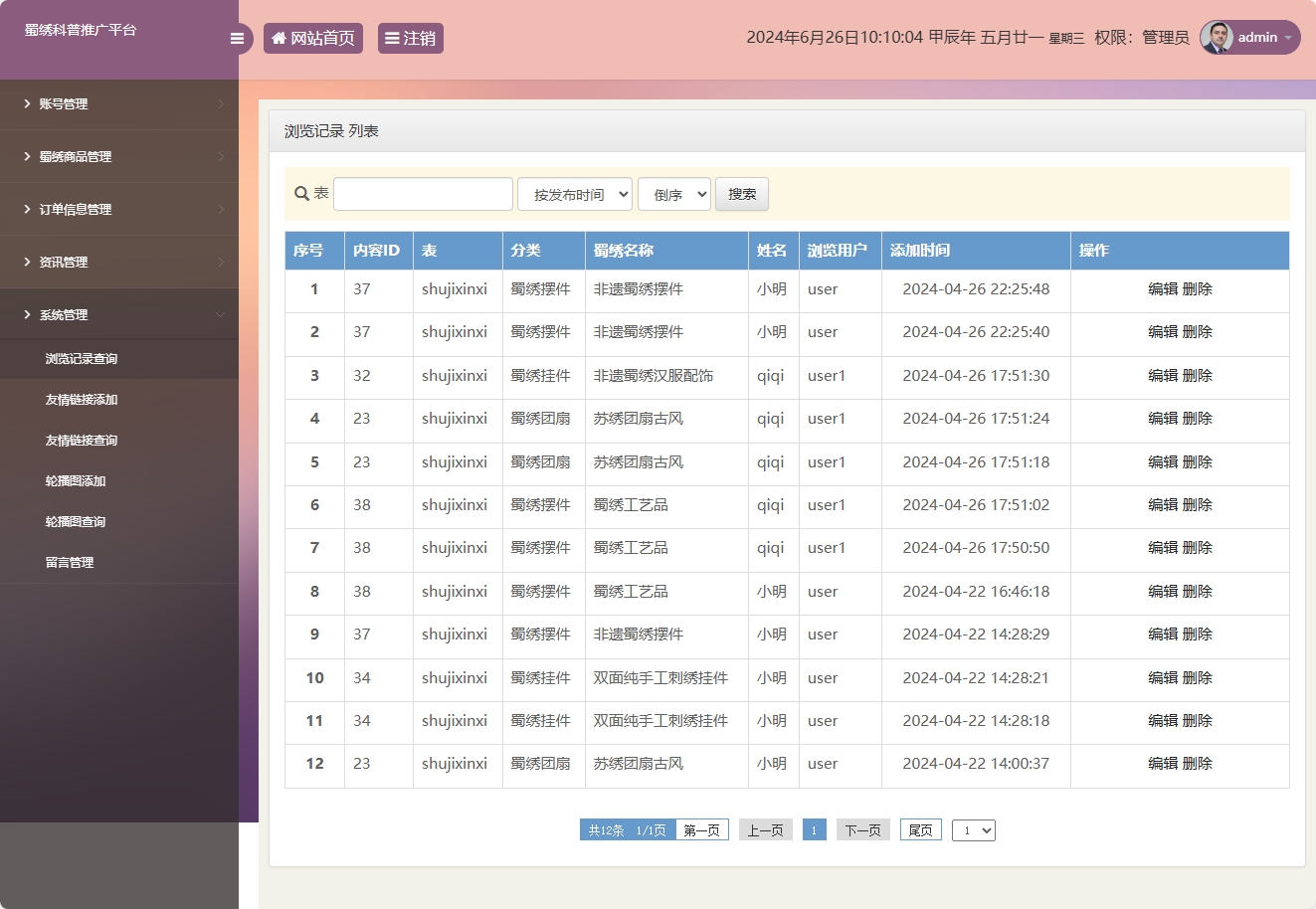Viewport: 1316px width, 909px height.
Task: Click inside the search text field
Action: click(422, 193)
